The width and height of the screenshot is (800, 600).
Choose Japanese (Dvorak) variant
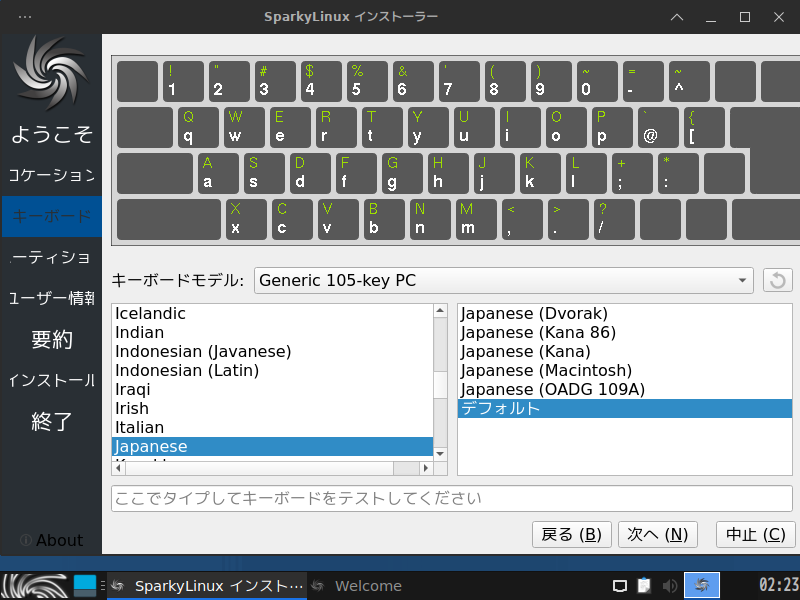pyautogui.click(x=624, y=313)
